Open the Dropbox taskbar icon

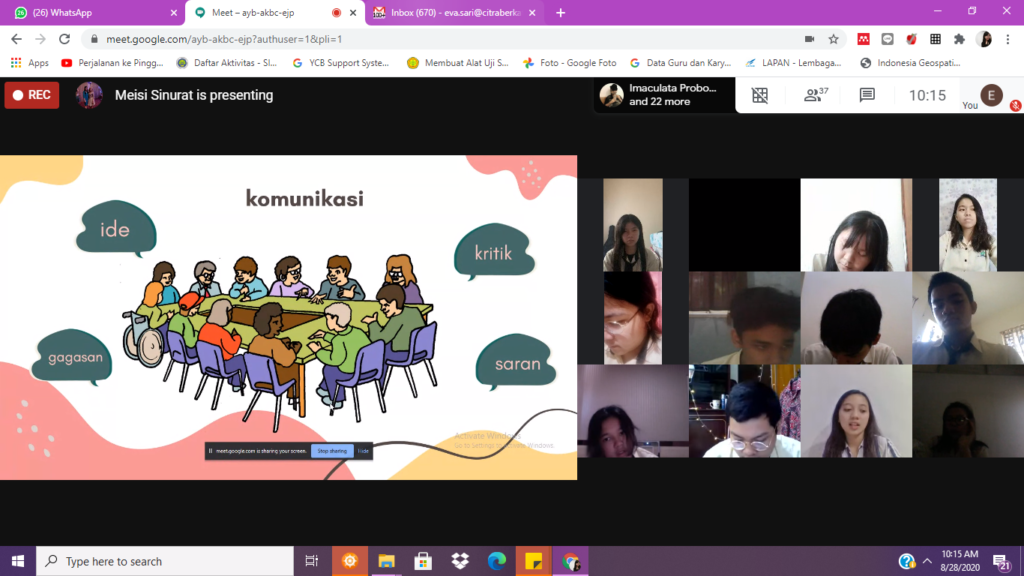(x=460, y=561)
